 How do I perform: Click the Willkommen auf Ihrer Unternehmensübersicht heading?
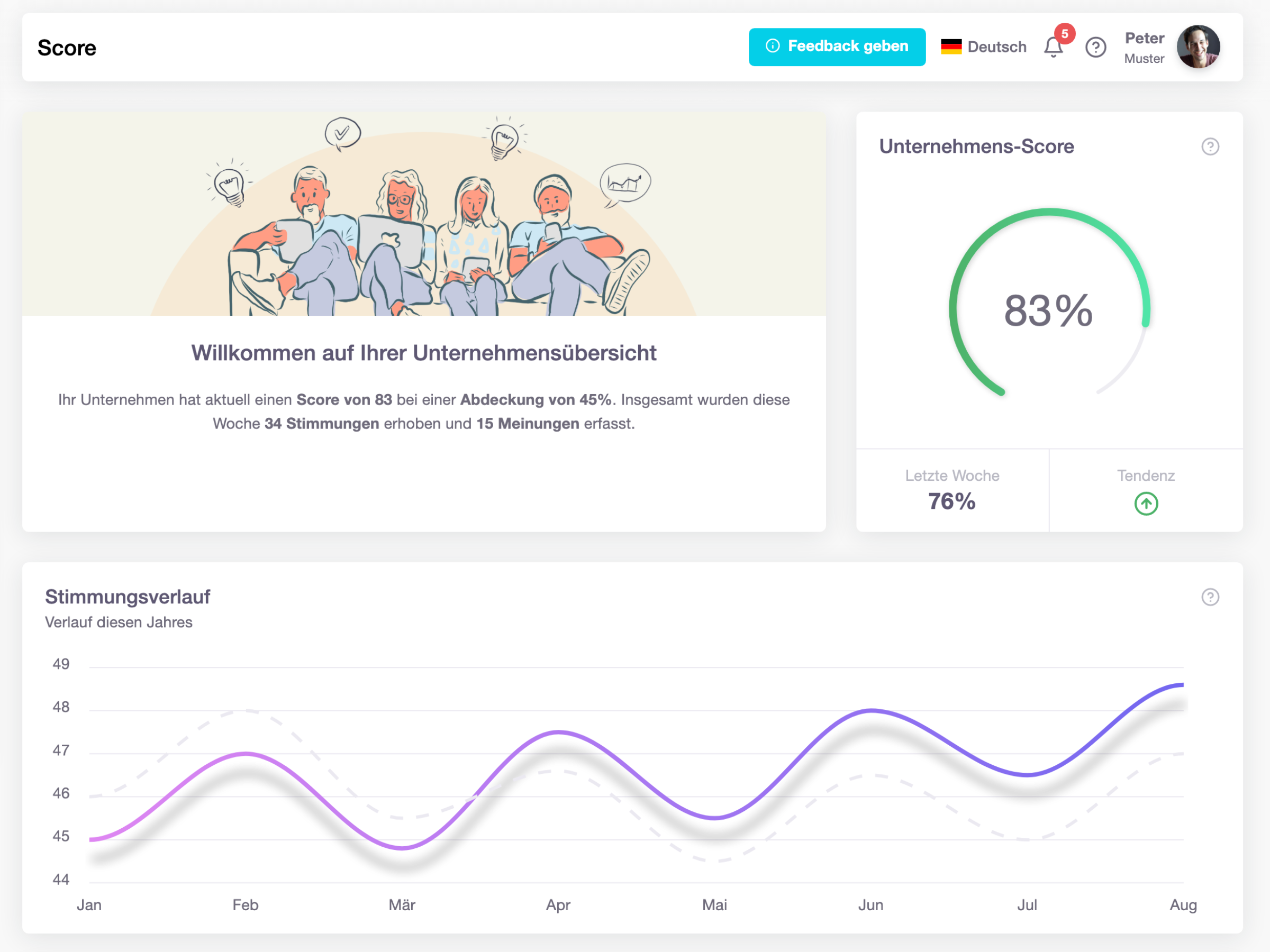point(424,353)
